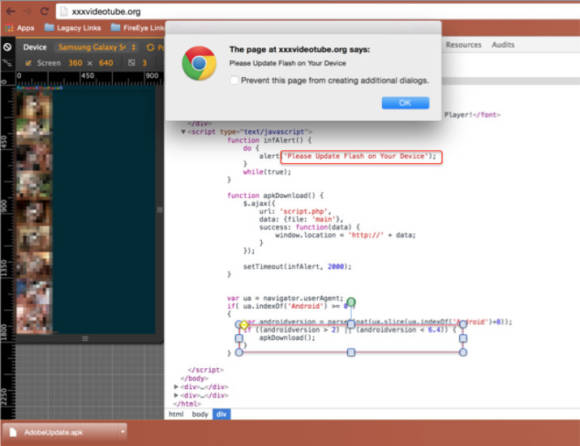Select the body breadcrumb
The image size is (580, 446).
200,414
